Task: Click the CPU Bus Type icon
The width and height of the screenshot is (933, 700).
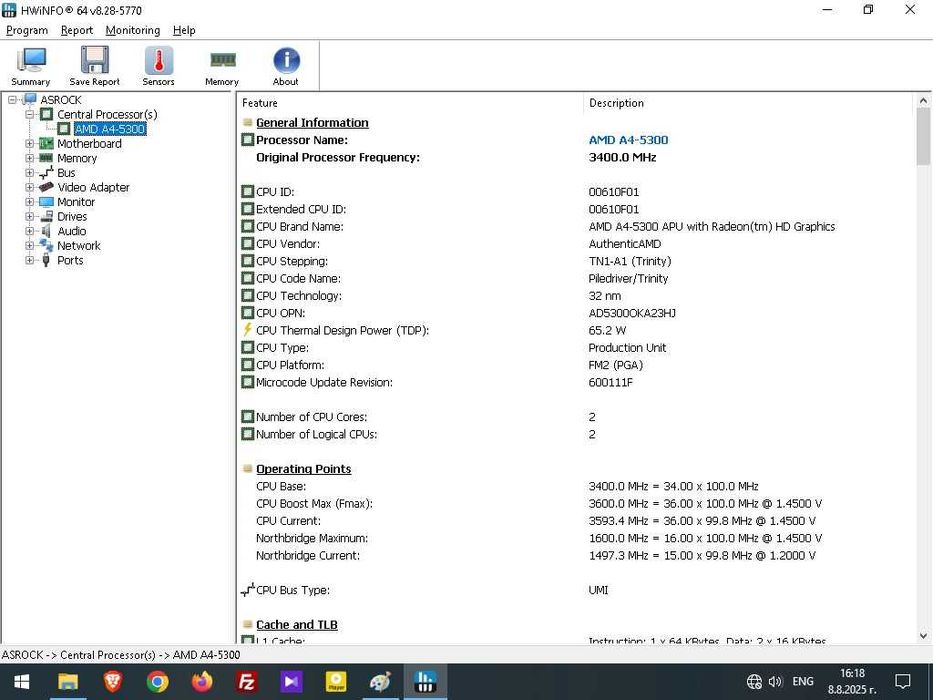Action: coord(248,590)
